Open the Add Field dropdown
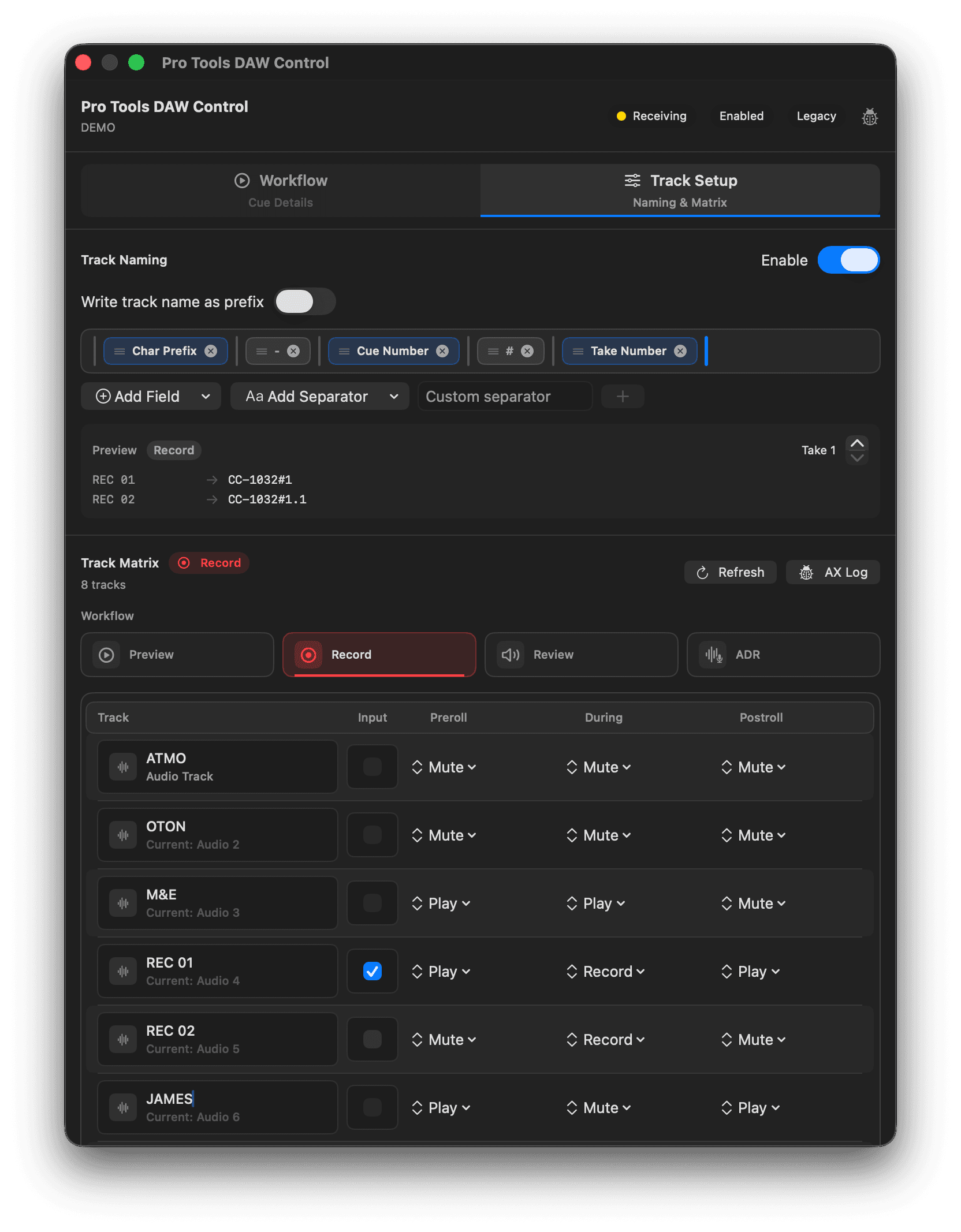Viewport: 961px width, 1232px height. [x=151, y=397]
